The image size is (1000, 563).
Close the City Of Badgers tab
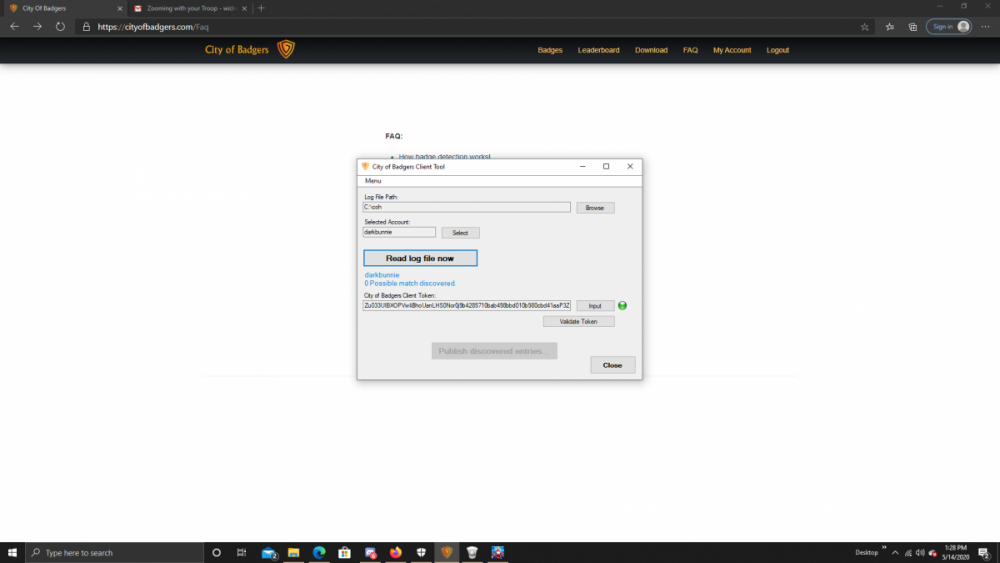[119, 8]
